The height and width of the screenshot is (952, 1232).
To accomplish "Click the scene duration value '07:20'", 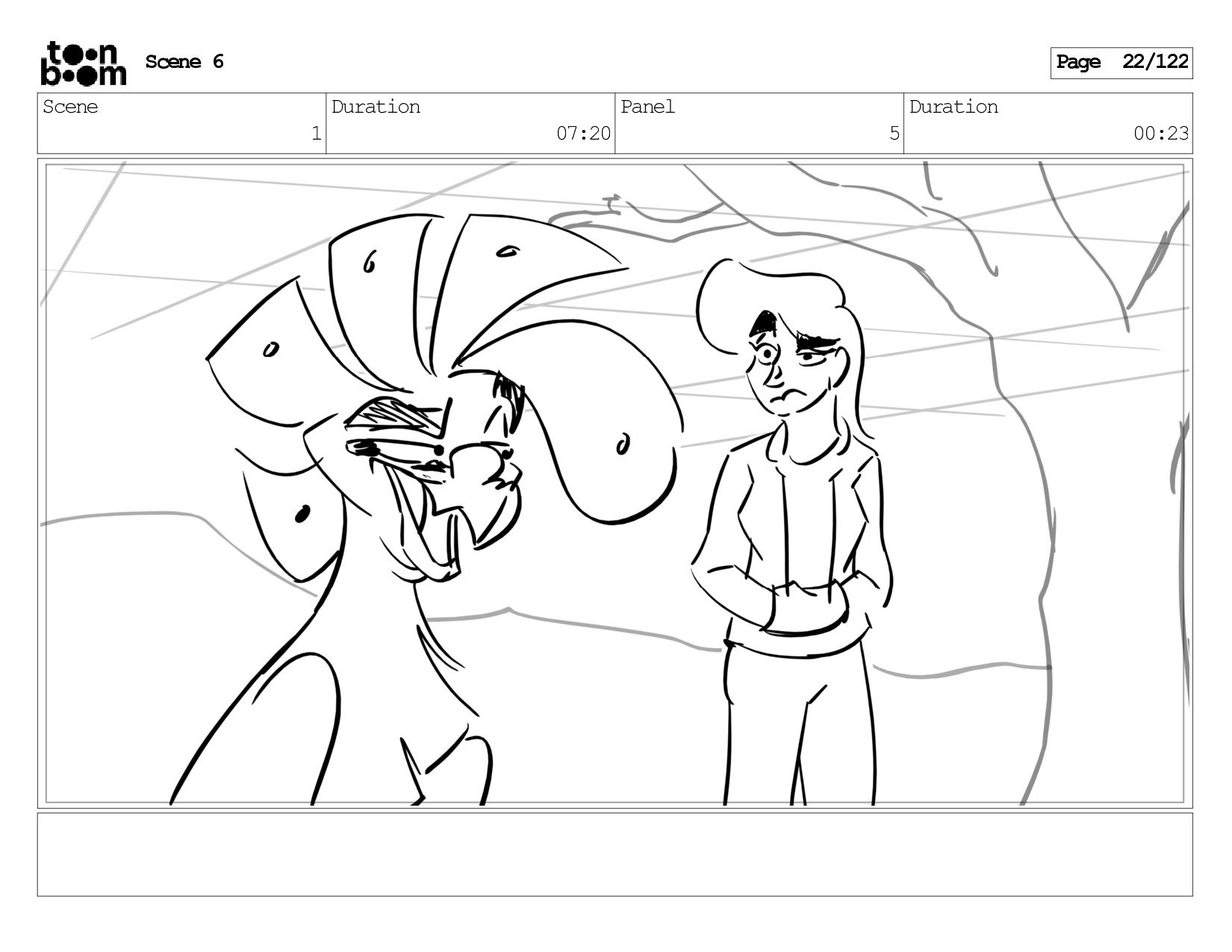I will pyautogui.click(x=583, y=134).
